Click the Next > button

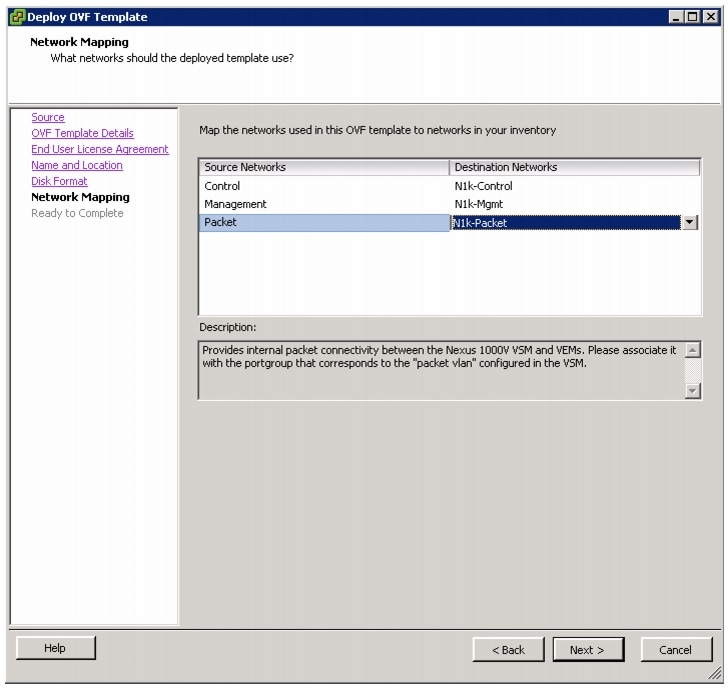[588, 650]
